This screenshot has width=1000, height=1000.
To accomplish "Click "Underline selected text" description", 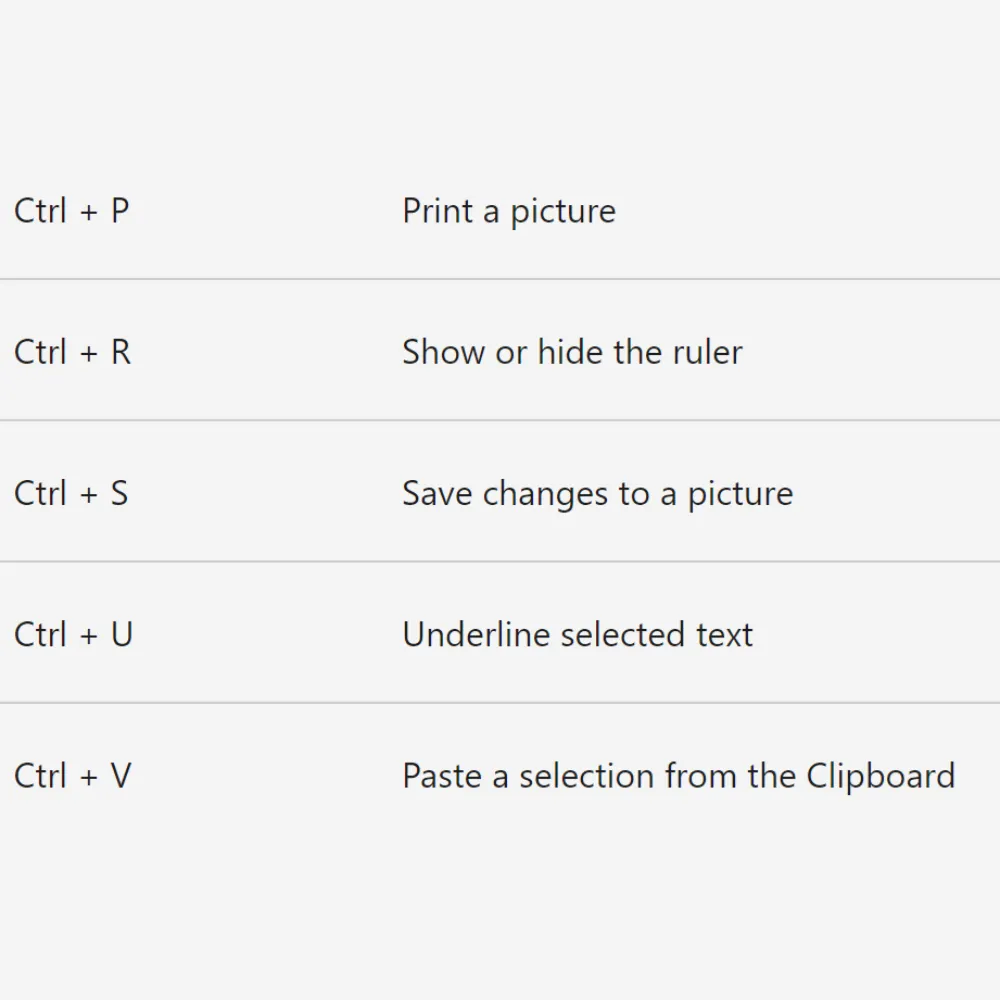I will (x=577, y=634).
